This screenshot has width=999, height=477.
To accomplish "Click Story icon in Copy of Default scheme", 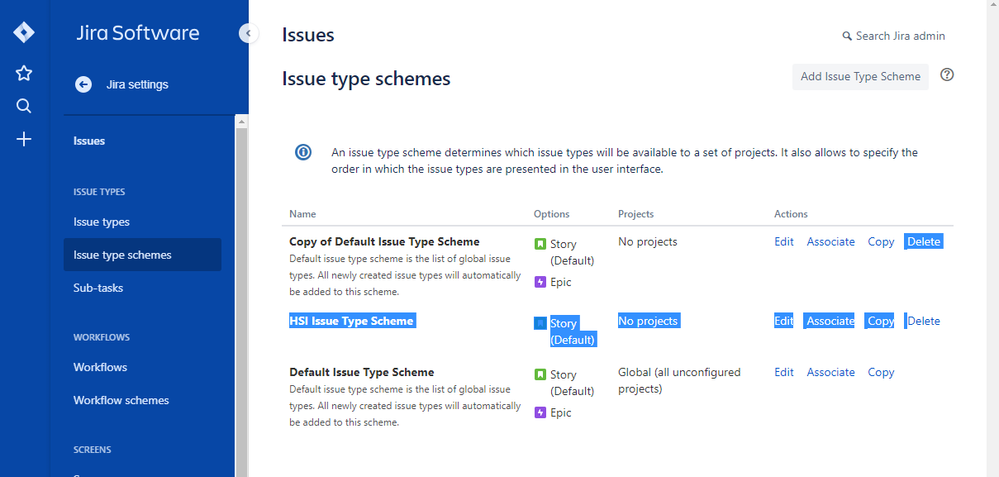I will tap(540, 244).
